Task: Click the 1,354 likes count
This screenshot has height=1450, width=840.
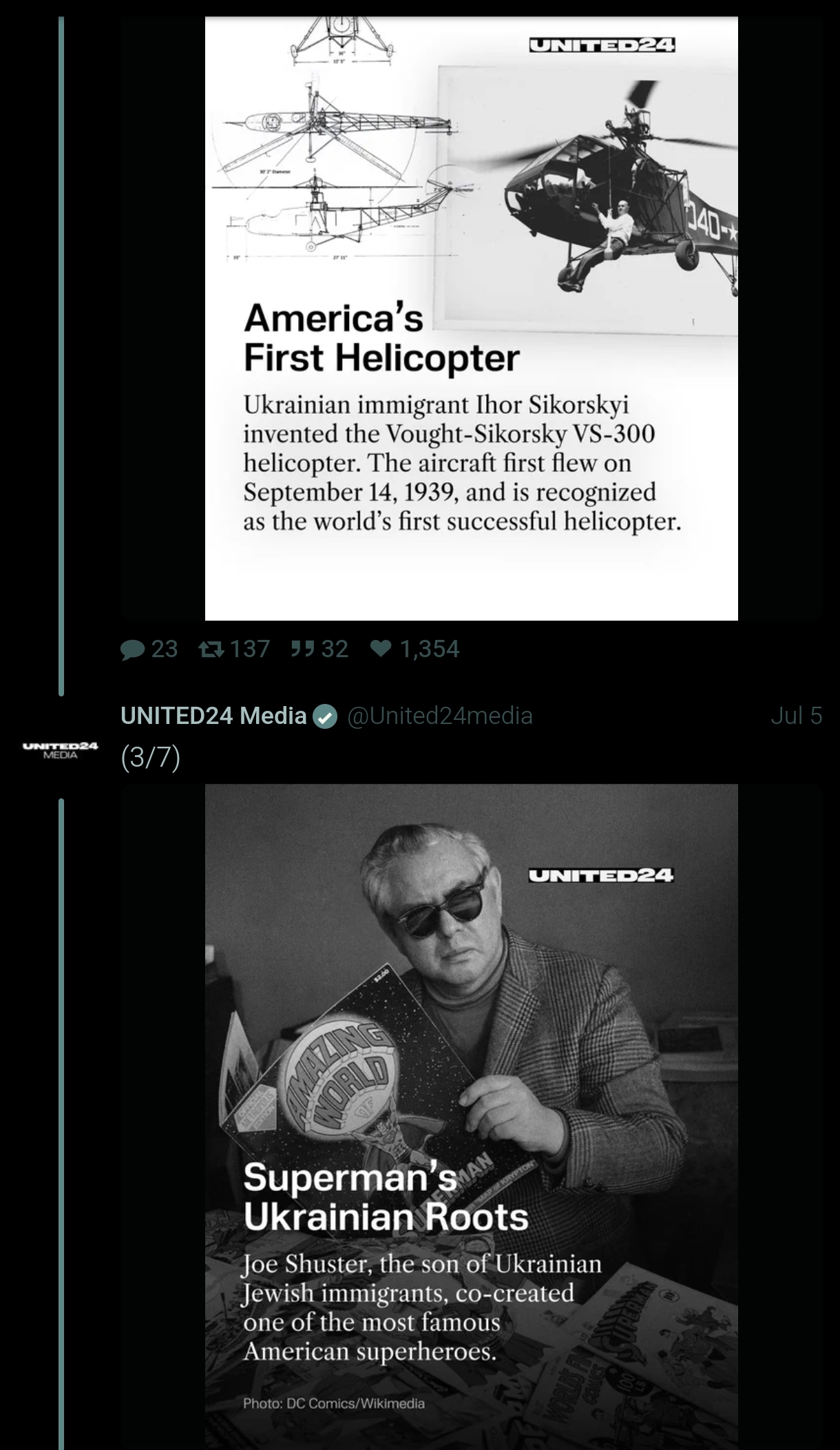Action: [430, 649]
